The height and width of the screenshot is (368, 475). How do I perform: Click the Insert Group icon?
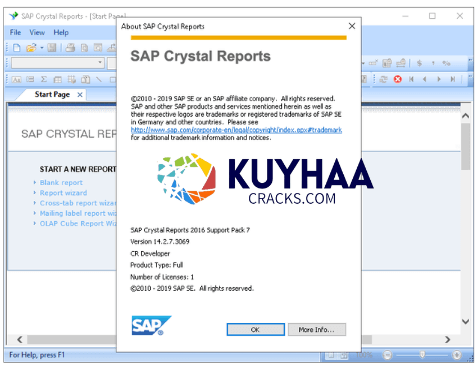30,79
